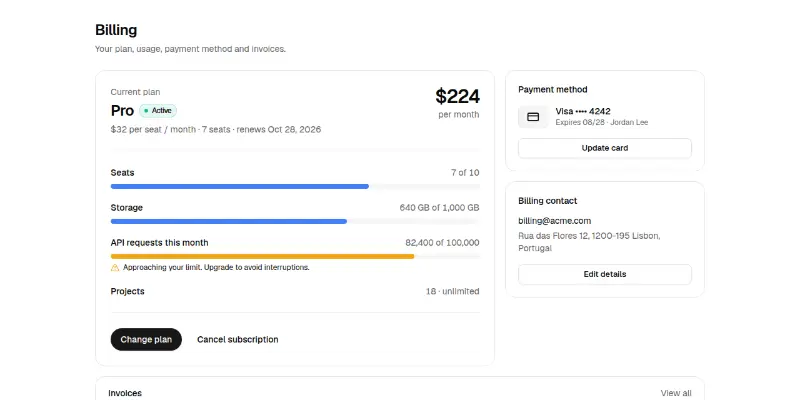Click the '7 of 10' seats value
The width and height of the screenshot is (800, 400).
coord(465,172)
